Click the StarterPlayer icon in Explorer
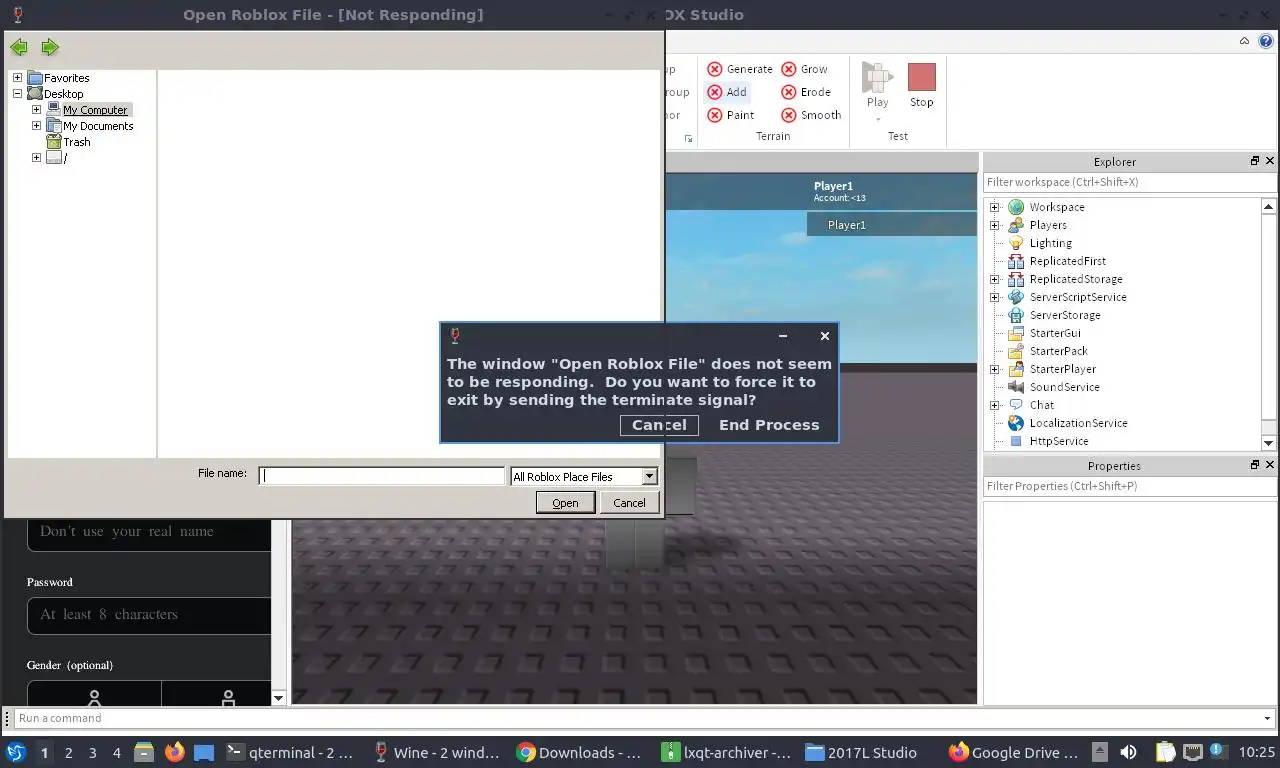 1016,369
